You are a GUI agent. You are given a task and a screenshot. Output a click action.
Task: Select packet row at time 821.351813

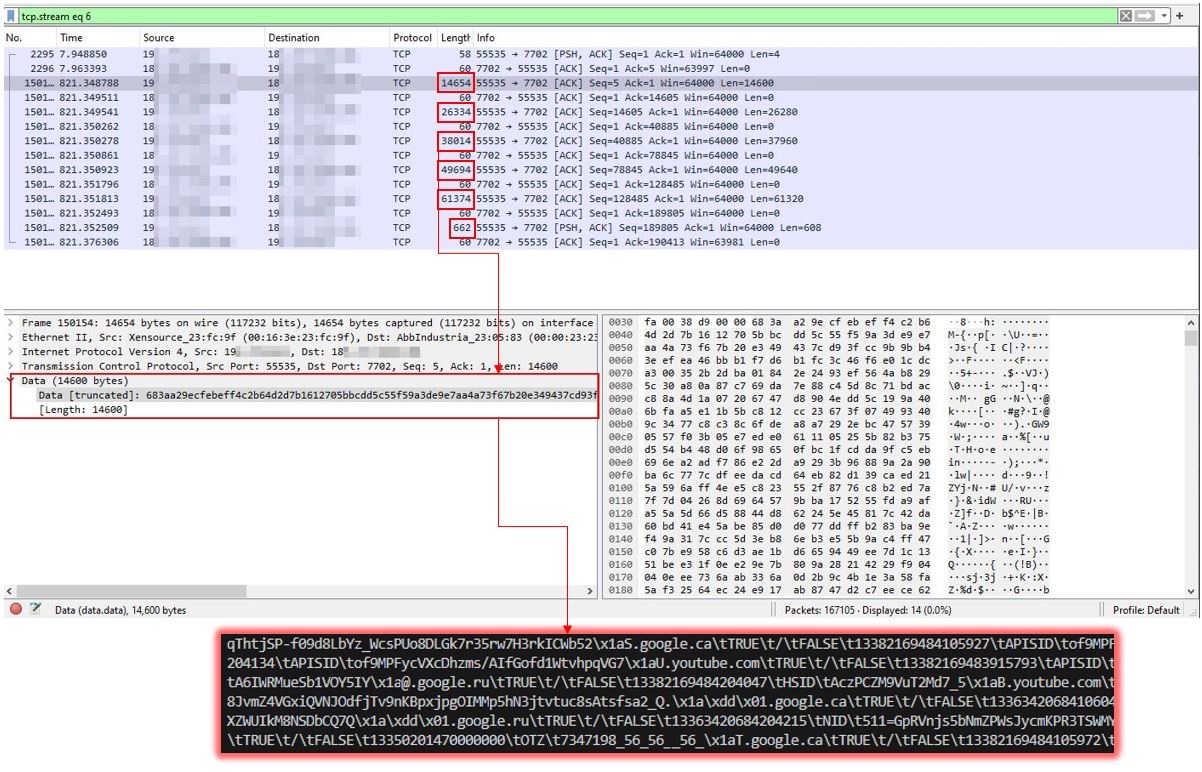point(600,198)
